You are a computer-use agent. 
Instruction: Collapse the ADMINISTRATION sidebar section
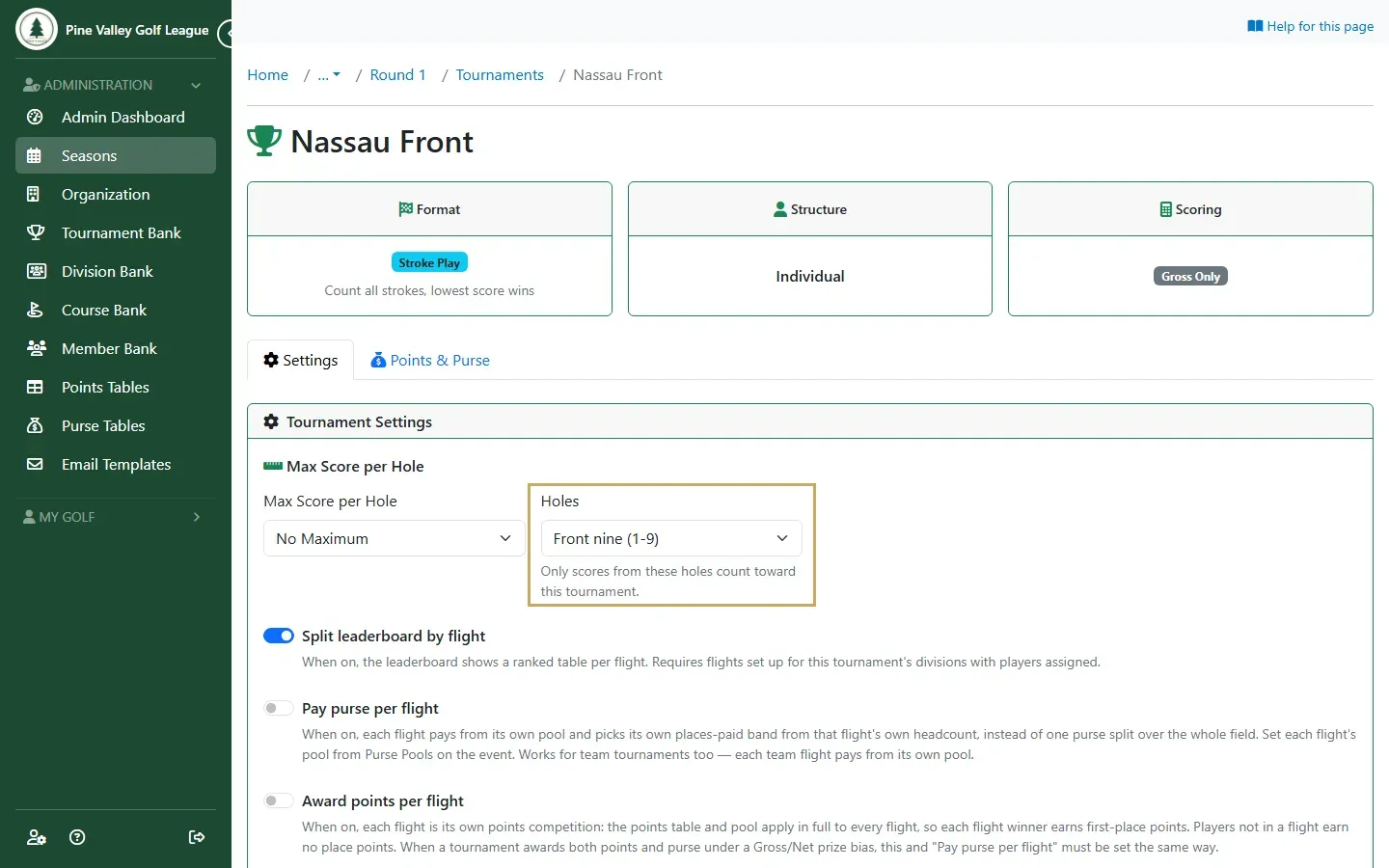[x=114, y=85]
